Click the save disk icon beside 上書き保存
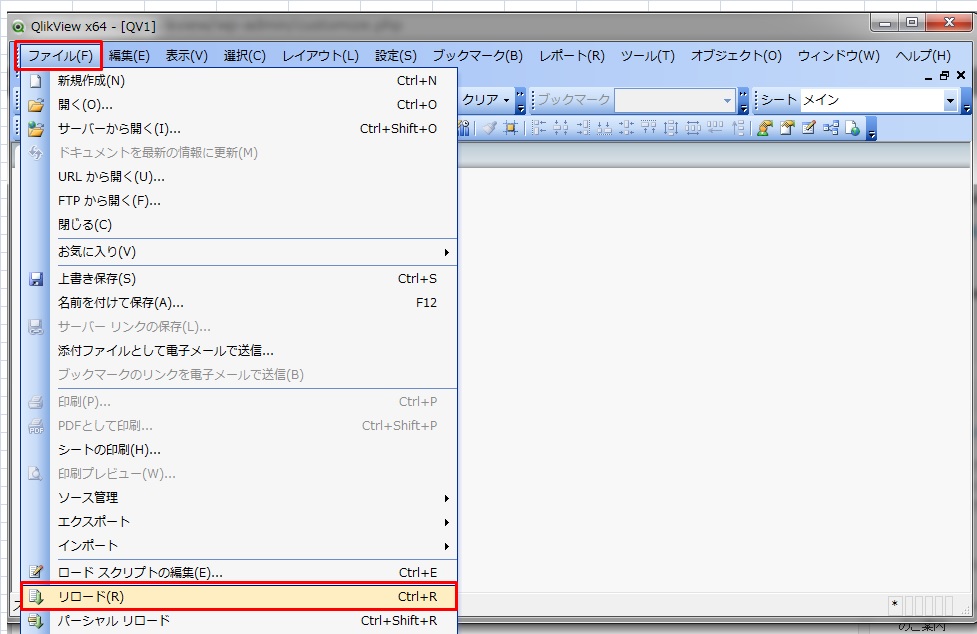Screen dimensions: 977x634 [36, 279]
